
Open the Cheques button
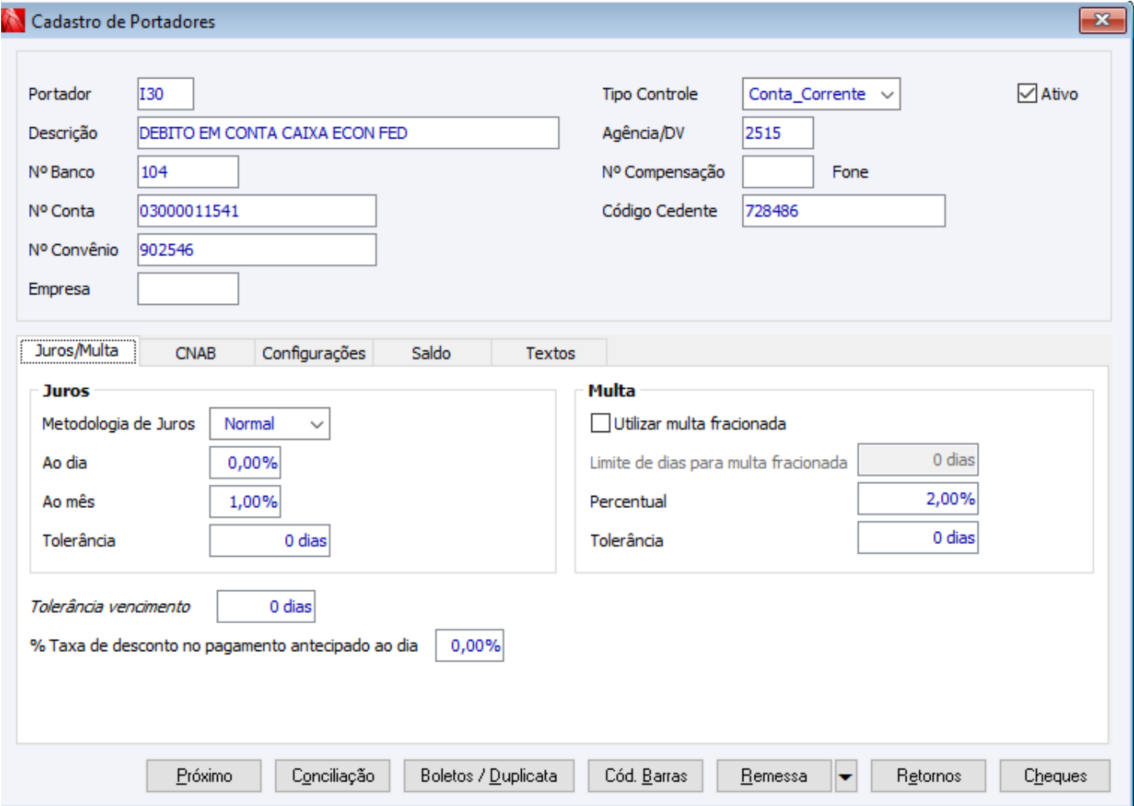(x=1054, y=775)
